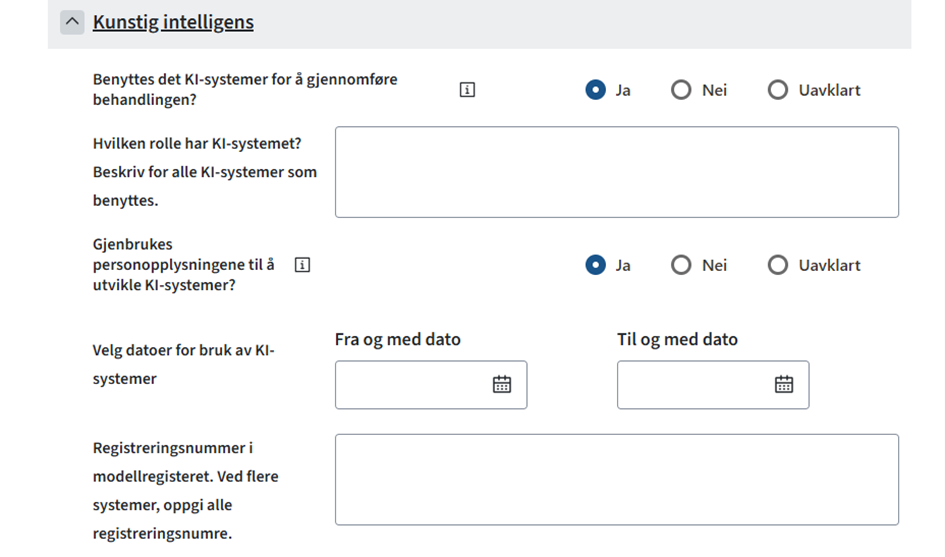This screenshot has height=557, width=945.
Task: Click the KI-systemet rolle text area
Action: (616, 172)
